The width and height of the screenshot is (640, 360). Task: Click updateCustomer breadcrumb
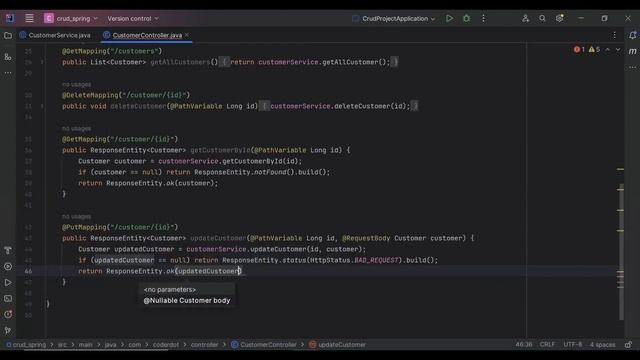click(338, 344)
